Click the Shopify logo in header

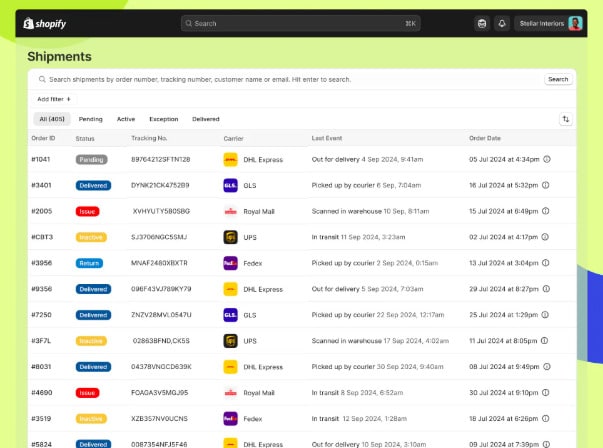45,23
